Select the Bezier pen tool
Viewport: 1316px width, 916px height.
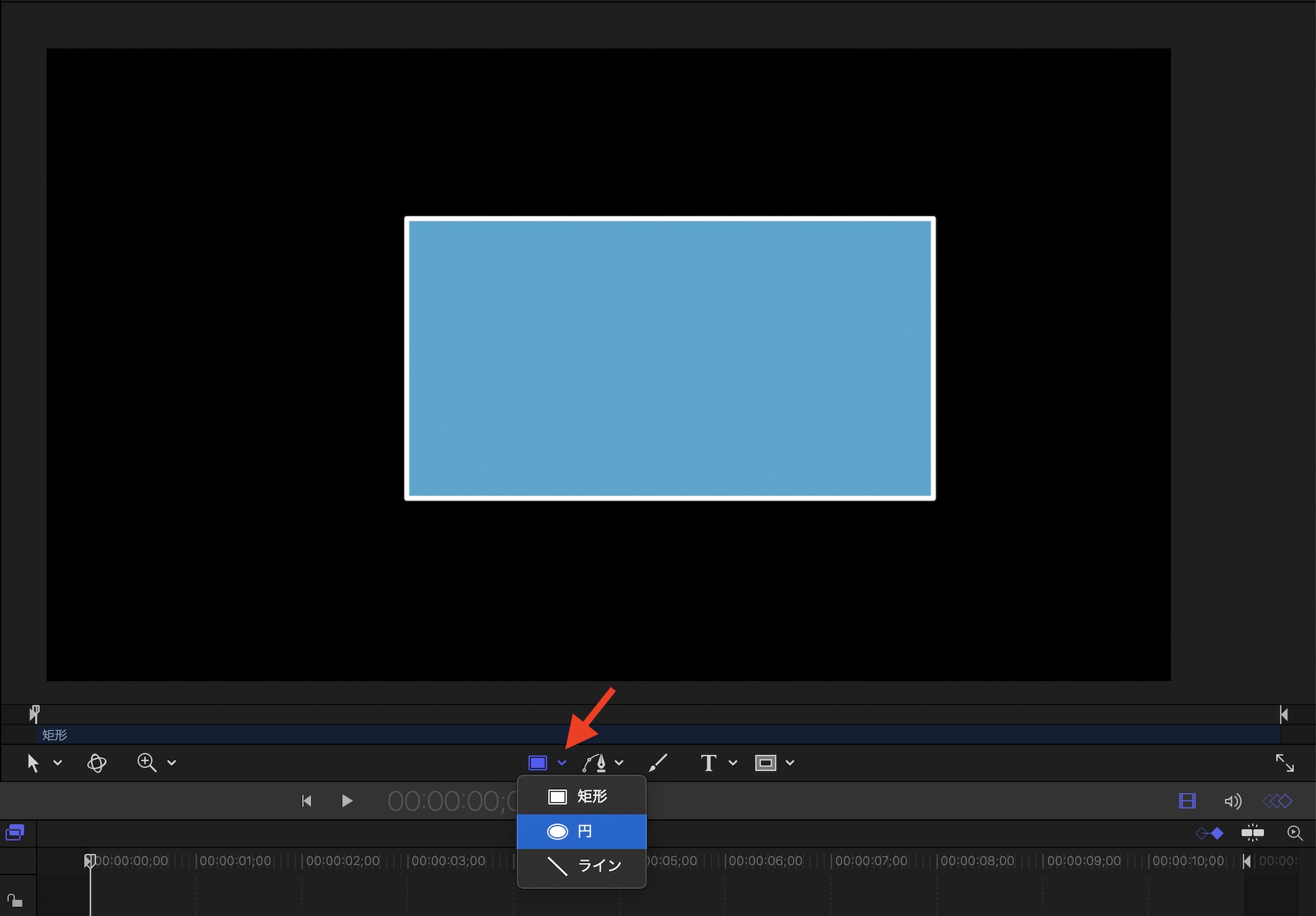594,763
